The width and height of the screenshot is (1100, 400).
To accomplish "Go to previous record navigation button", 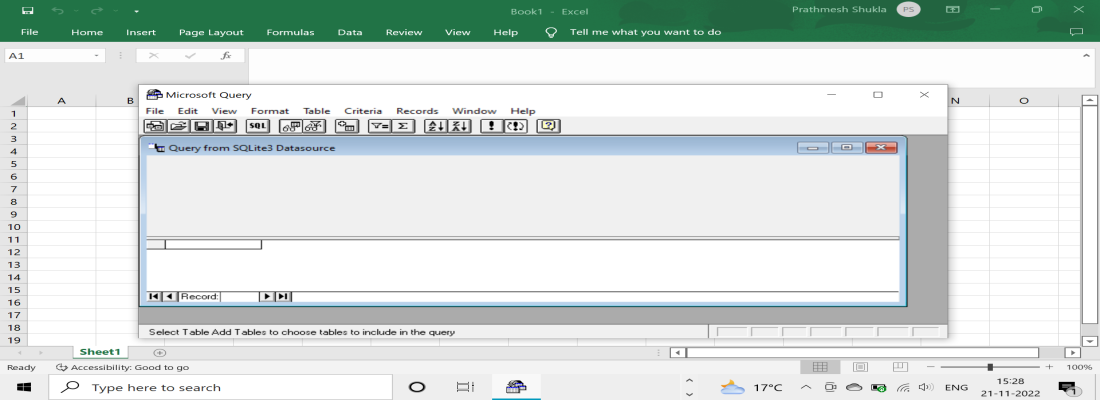I will [x=169, y=297].
